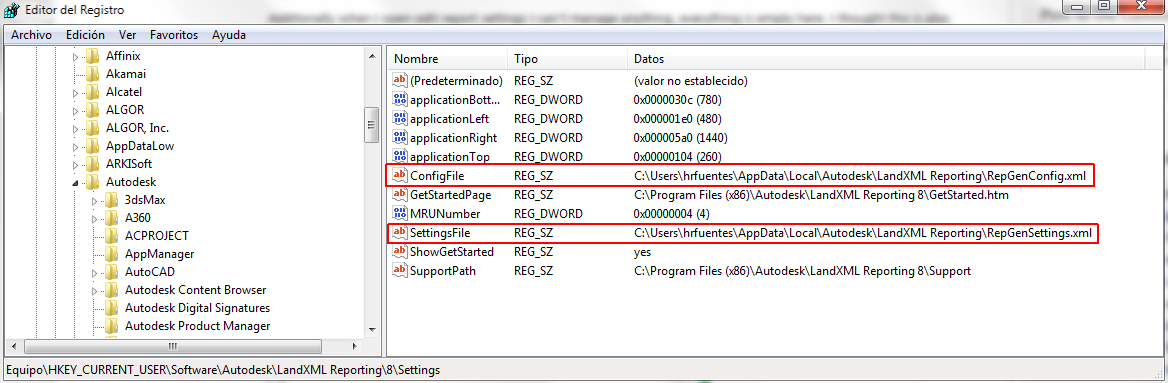The height and width of the screenshot is (383, 1168).
Task: Click the ConfigFile string value icon
Action: [x=401, y=176]
